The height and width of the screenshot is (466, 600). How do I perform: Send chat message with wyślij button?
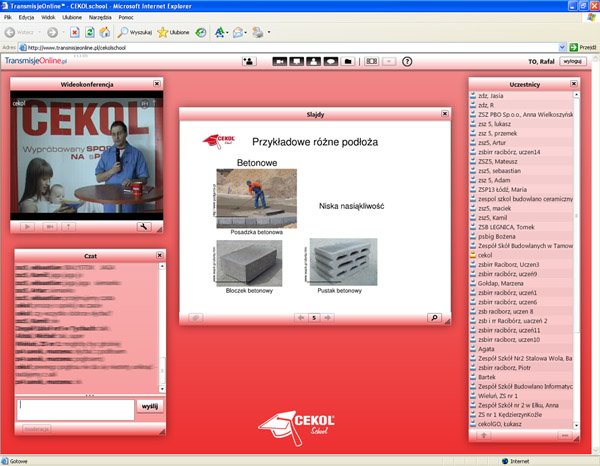click(150, 406)
